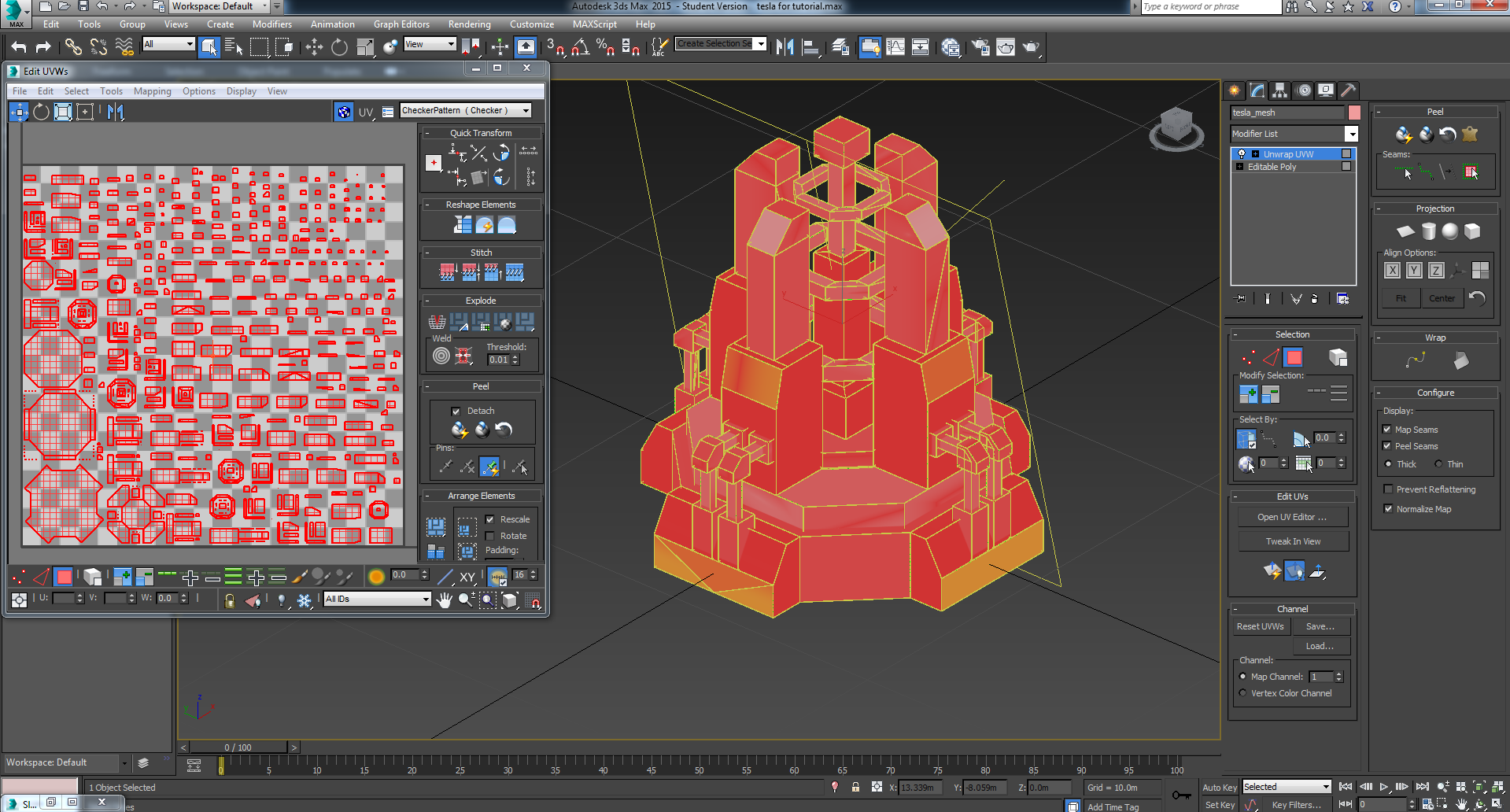Image resolution: width=1510 pixels, height=812 pixels.
Task: Click the Weld Threshold value field
Action: (x=499, y=360)
